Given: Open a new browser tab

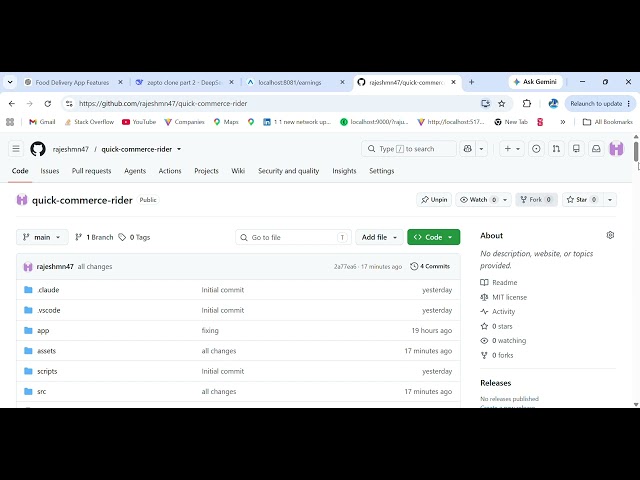Looking at the screenshot, I should click(x=471, y=82).
